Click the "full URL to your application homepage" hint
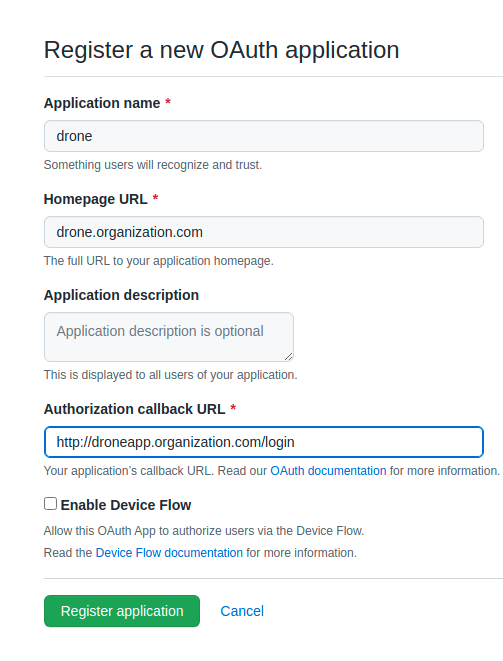503x661 pixels. 159,261
